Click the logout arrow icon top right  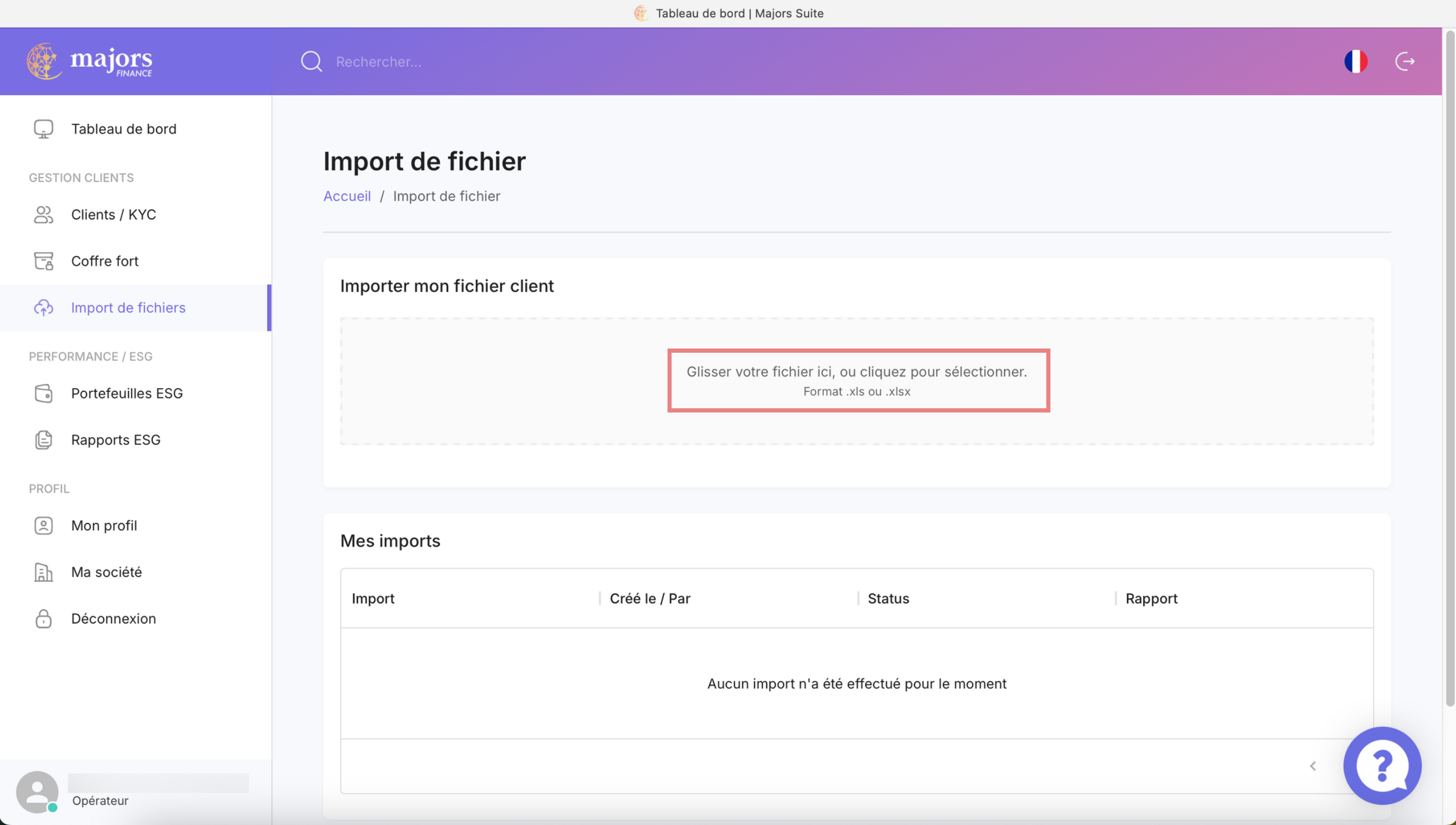[x=1405, y=61]
